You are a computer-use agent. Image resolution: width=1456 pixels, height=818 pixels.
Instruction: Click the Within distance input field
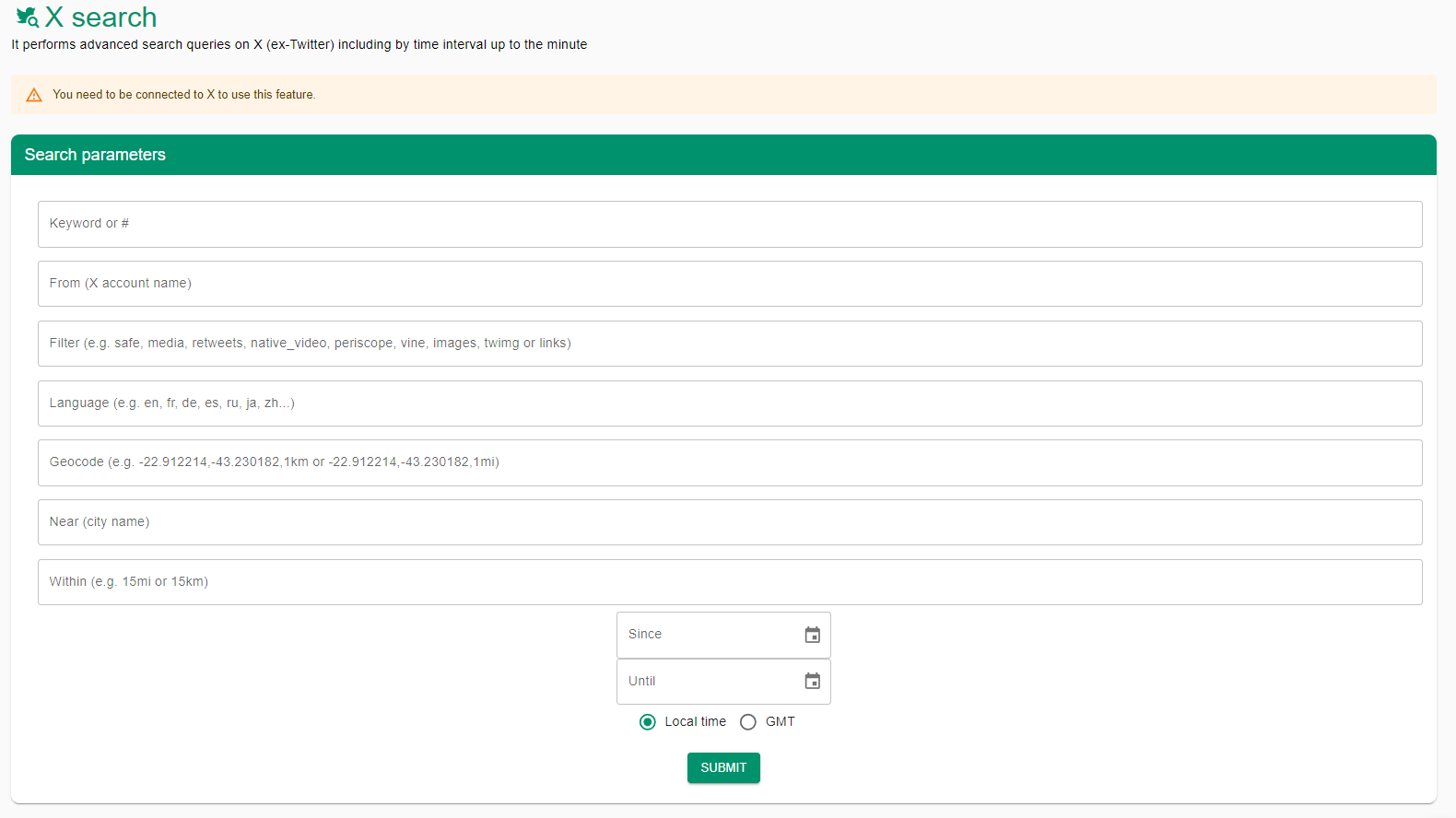coord(730,582)
